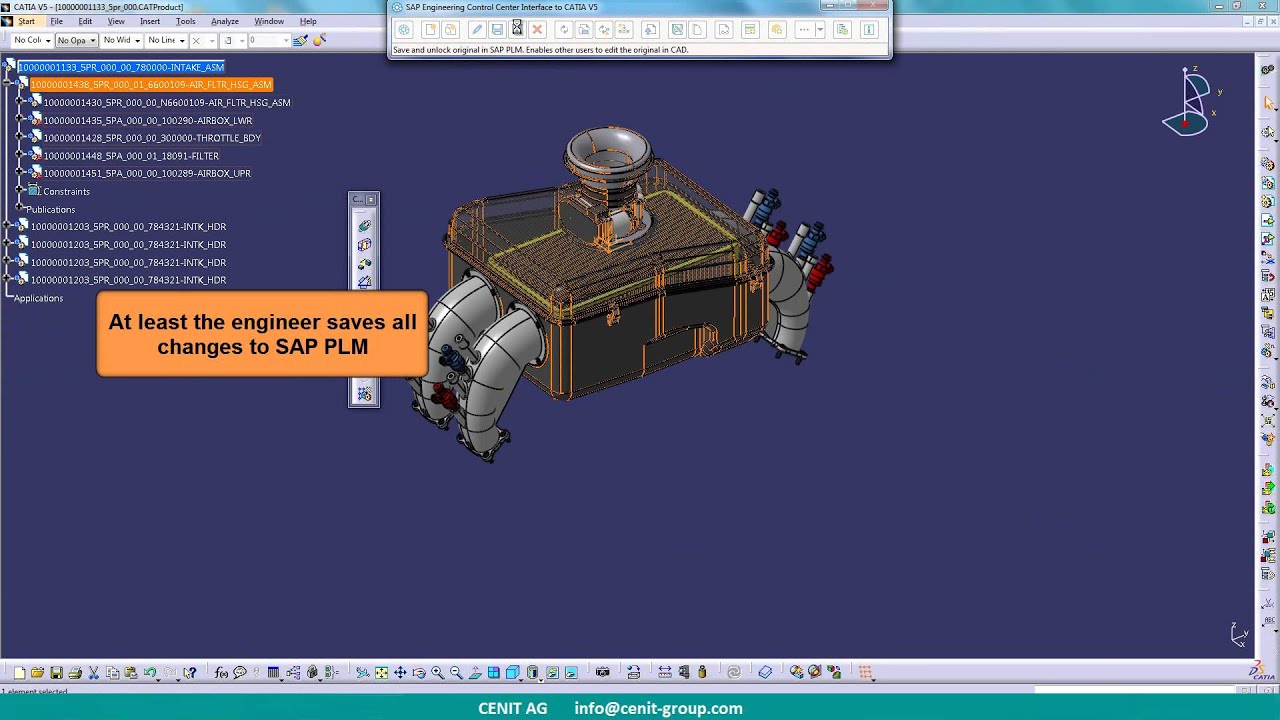Click the red X cancel icon in SAP toolbar
This screenshot has height=720, width=1280.
(537, 30)
